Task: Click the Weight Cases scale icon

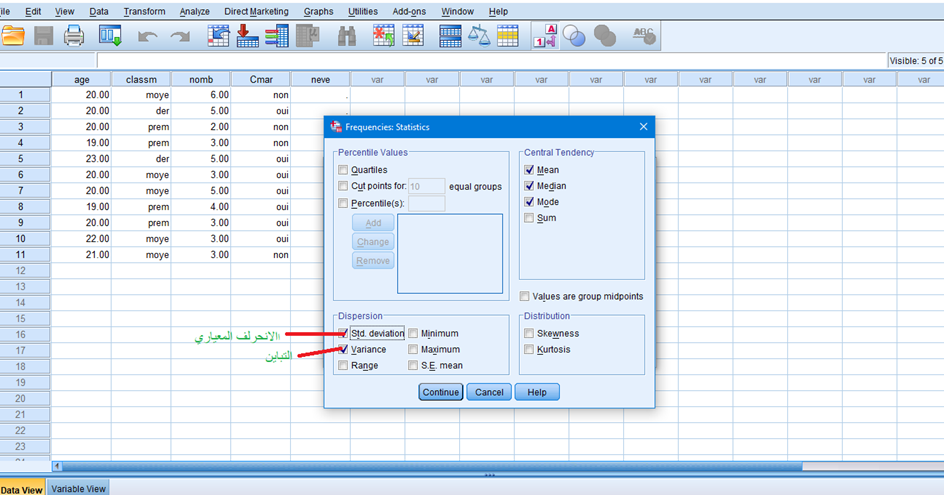Action: point(480,36)
